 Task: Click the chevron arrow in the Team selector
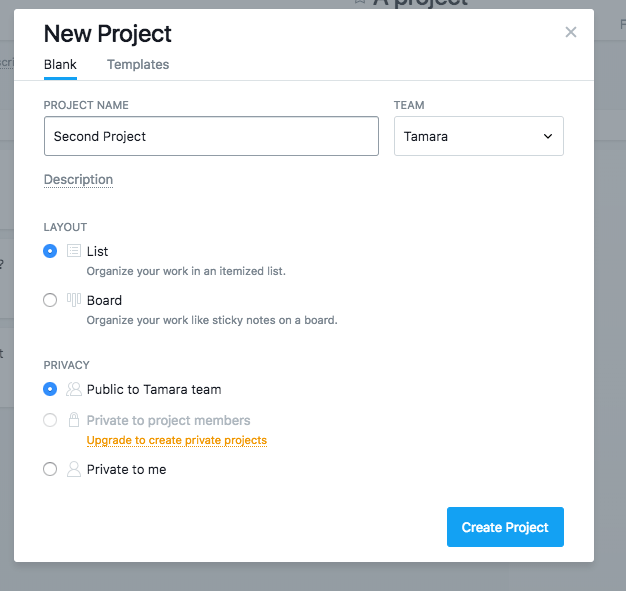pyautogui.click(x=548, y=136)
